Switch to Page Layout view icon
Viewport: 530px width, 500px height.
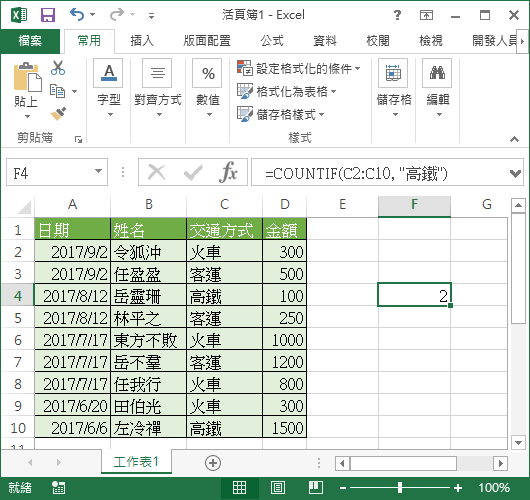(x=278, y=487)
